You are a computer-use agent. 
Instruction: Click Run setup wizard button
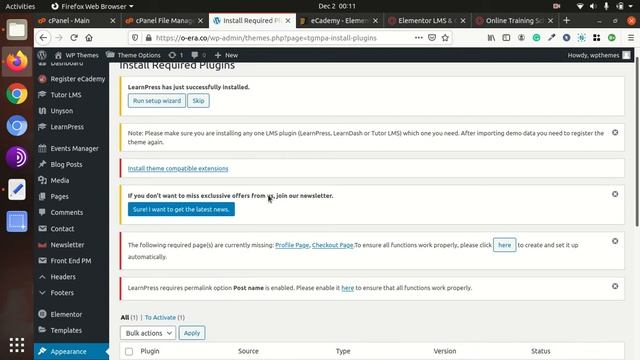(157, 101)
